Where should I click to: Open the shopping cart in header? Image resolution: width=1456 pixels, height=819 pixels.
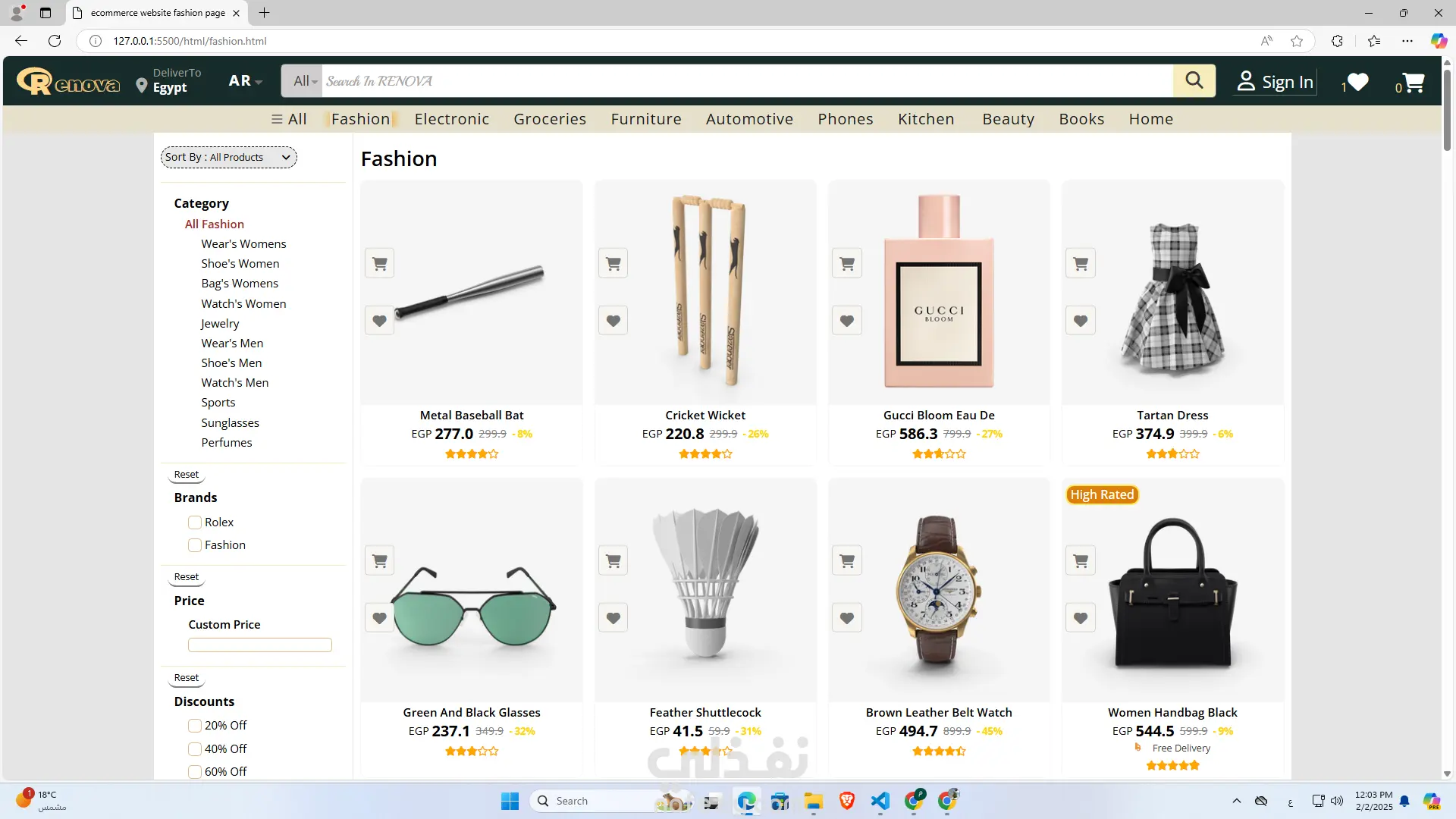[1412, 82]
